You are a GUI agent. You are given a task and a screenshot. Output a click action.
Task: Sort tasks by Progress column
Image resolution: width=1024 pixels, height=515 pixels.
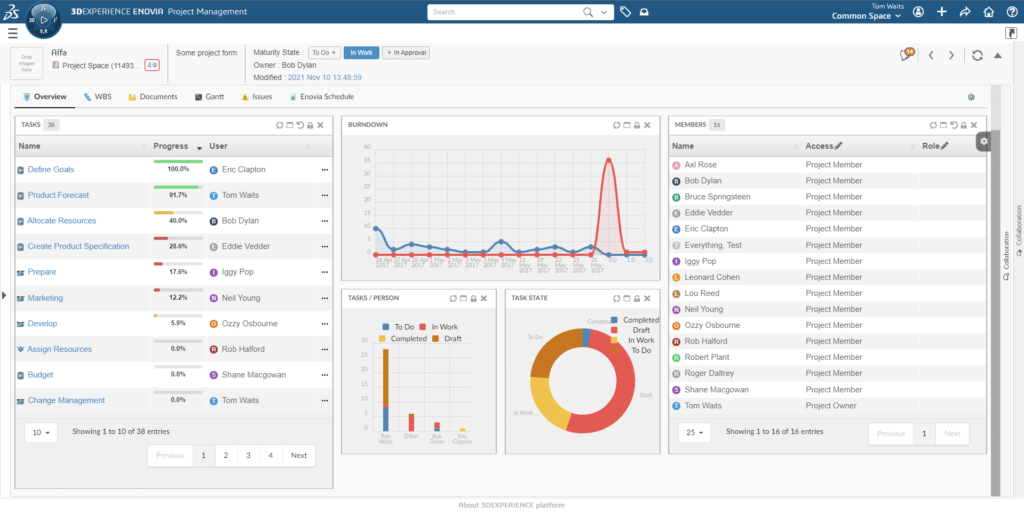tap(178, 146)
